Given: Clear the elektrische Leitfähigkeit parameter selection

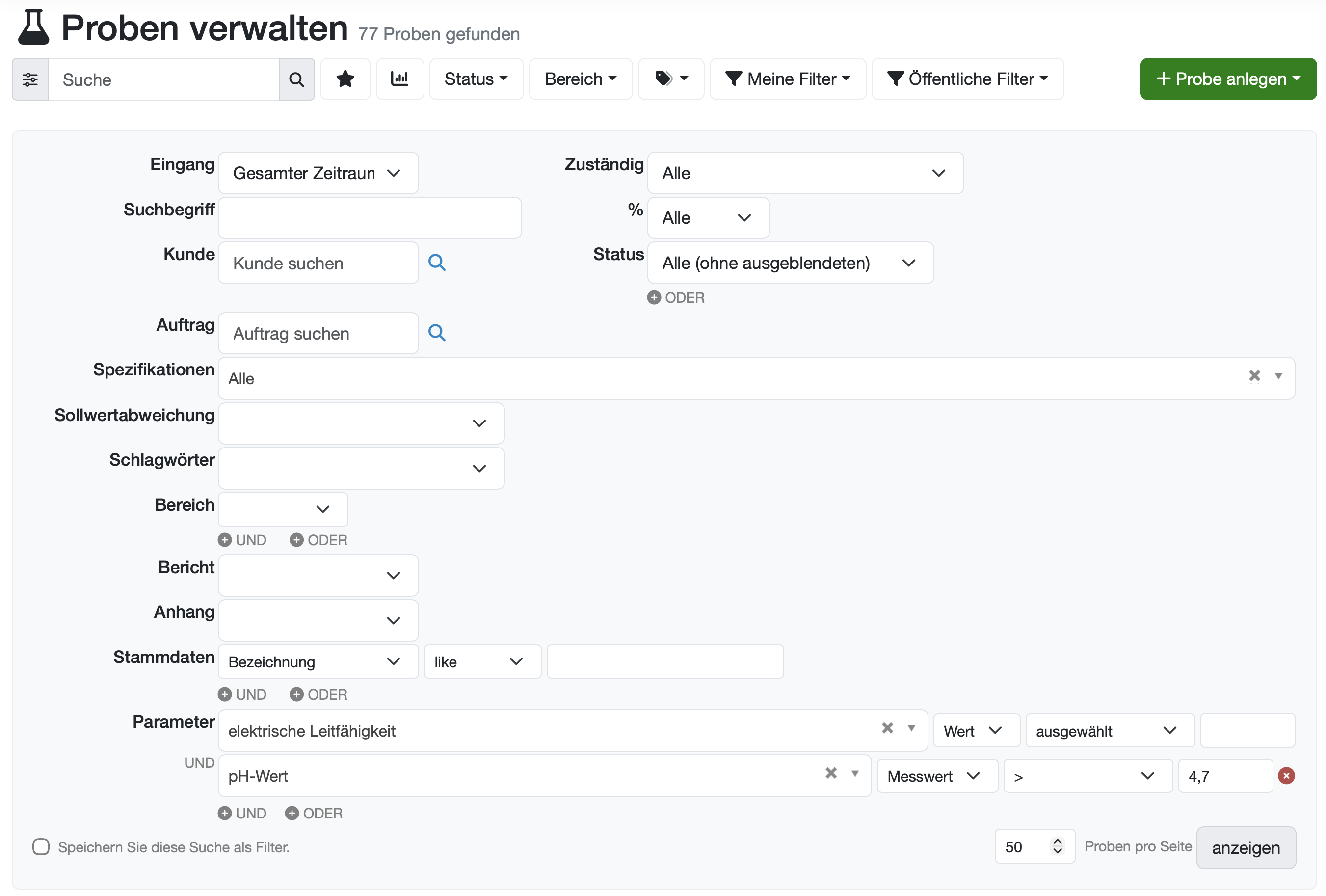Looking at the screenshot, I should click(x=887, y=728).
